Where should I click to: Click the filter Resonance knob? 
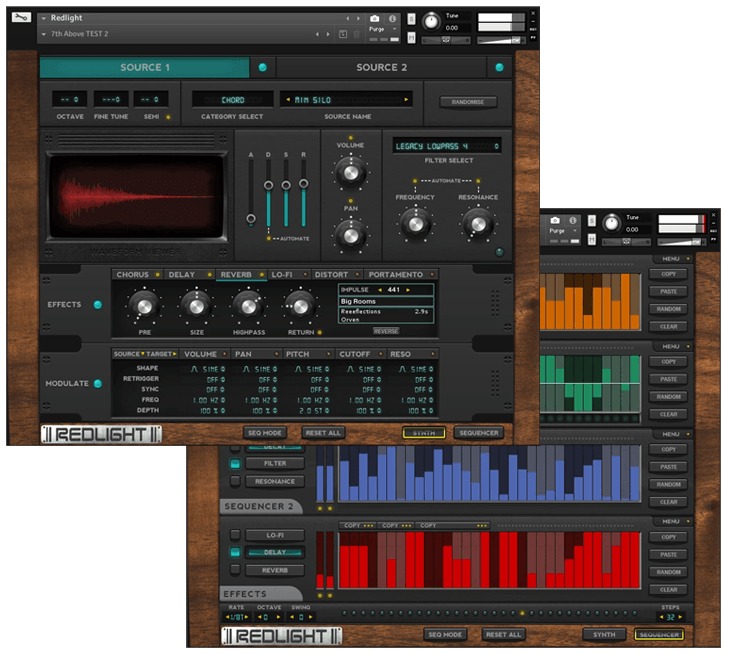coord(477,224)
